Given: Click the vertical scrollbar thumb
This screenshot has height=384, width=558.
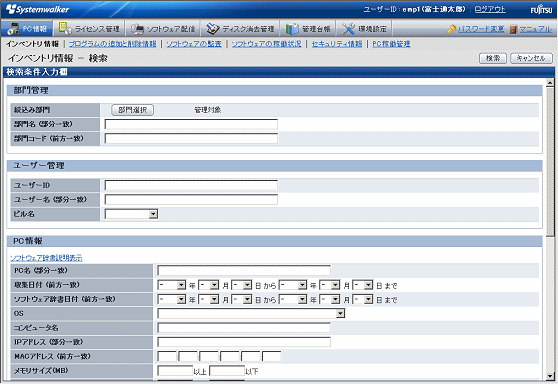Looking at the screenshot, I should click(550, 162).
